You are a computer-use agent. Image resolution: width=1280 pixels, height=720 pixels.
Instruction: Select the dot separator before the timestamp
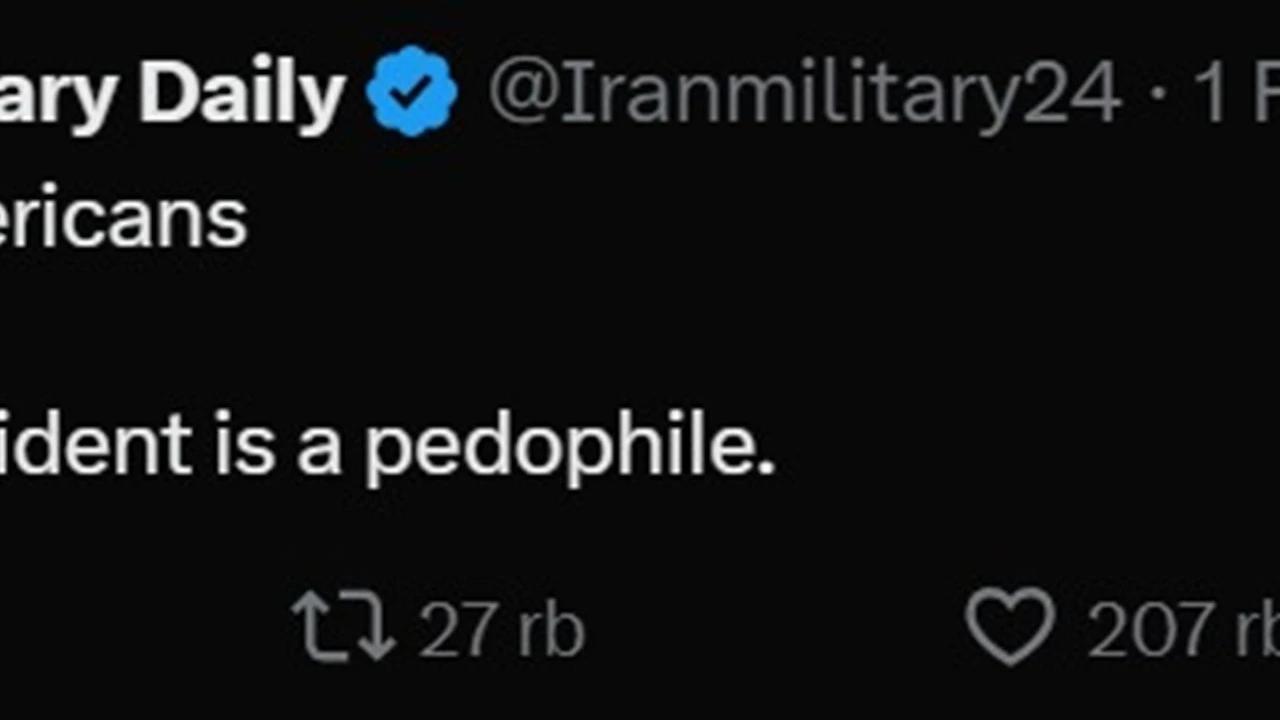(1157, 95)
